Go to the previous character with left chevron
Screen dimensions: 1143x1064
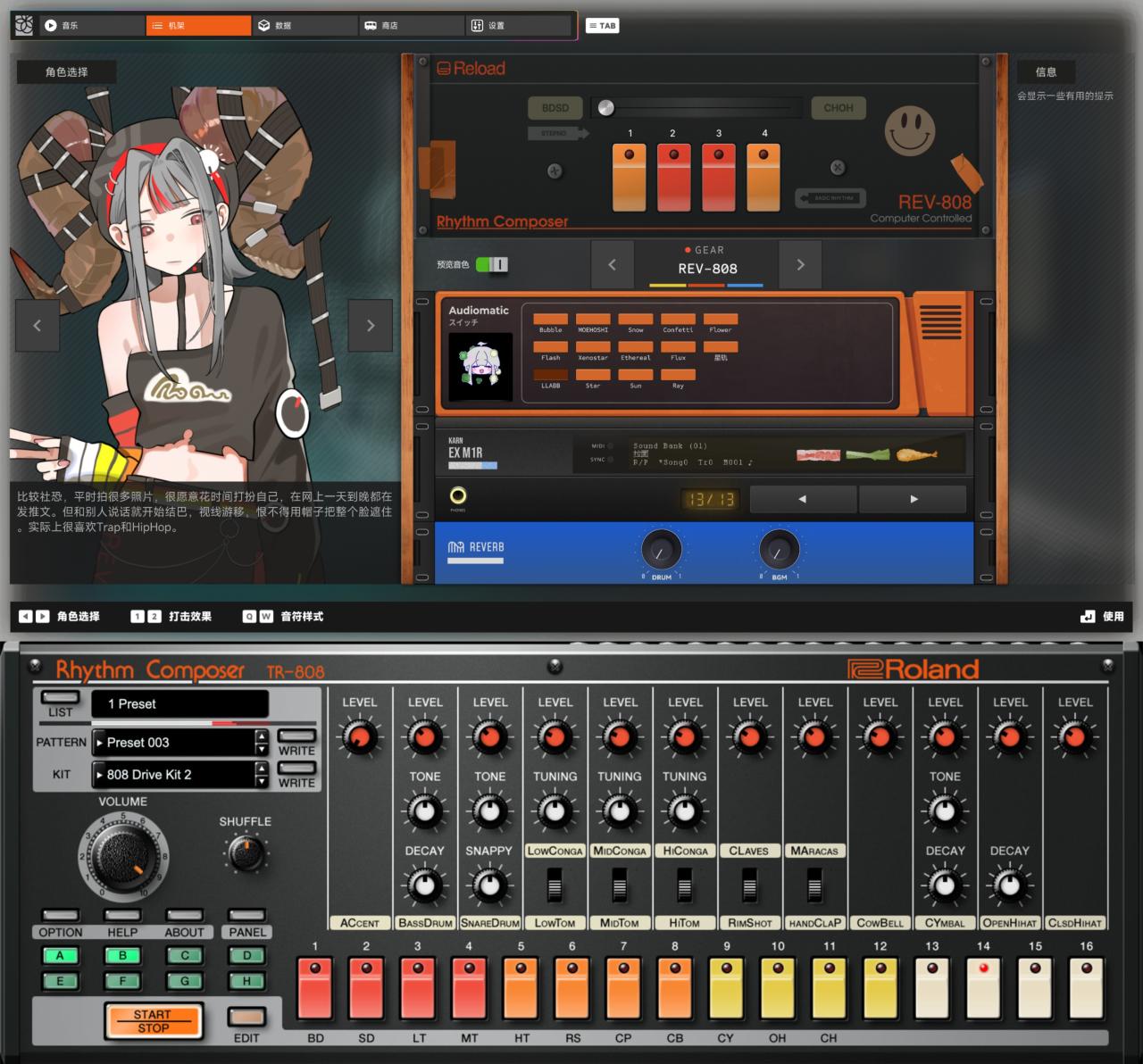pyautogui.click(x=38, y=326)
